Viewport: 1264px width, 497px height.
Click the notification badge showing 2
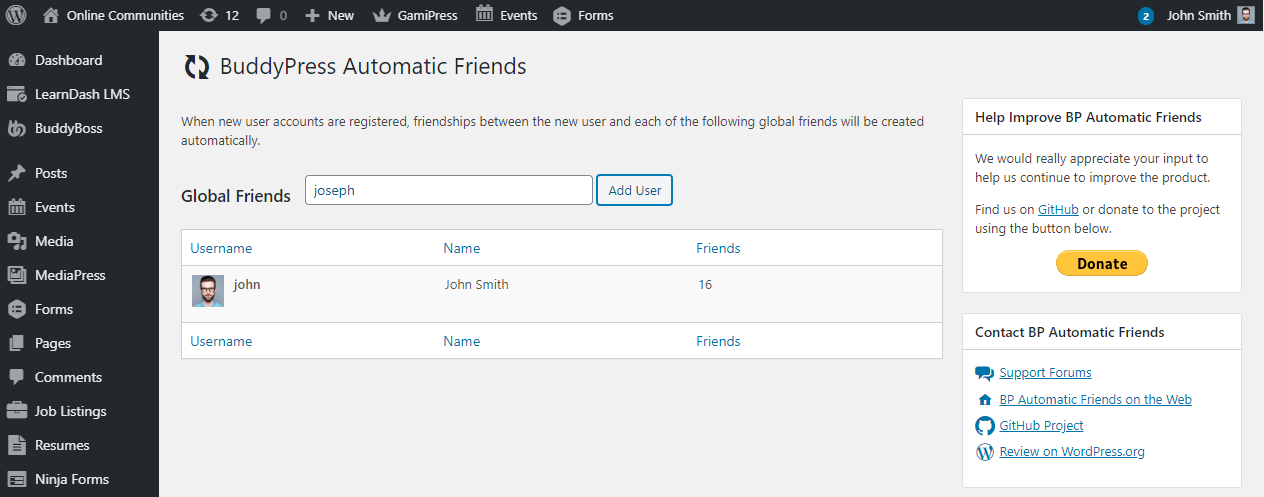point(1145,16)
